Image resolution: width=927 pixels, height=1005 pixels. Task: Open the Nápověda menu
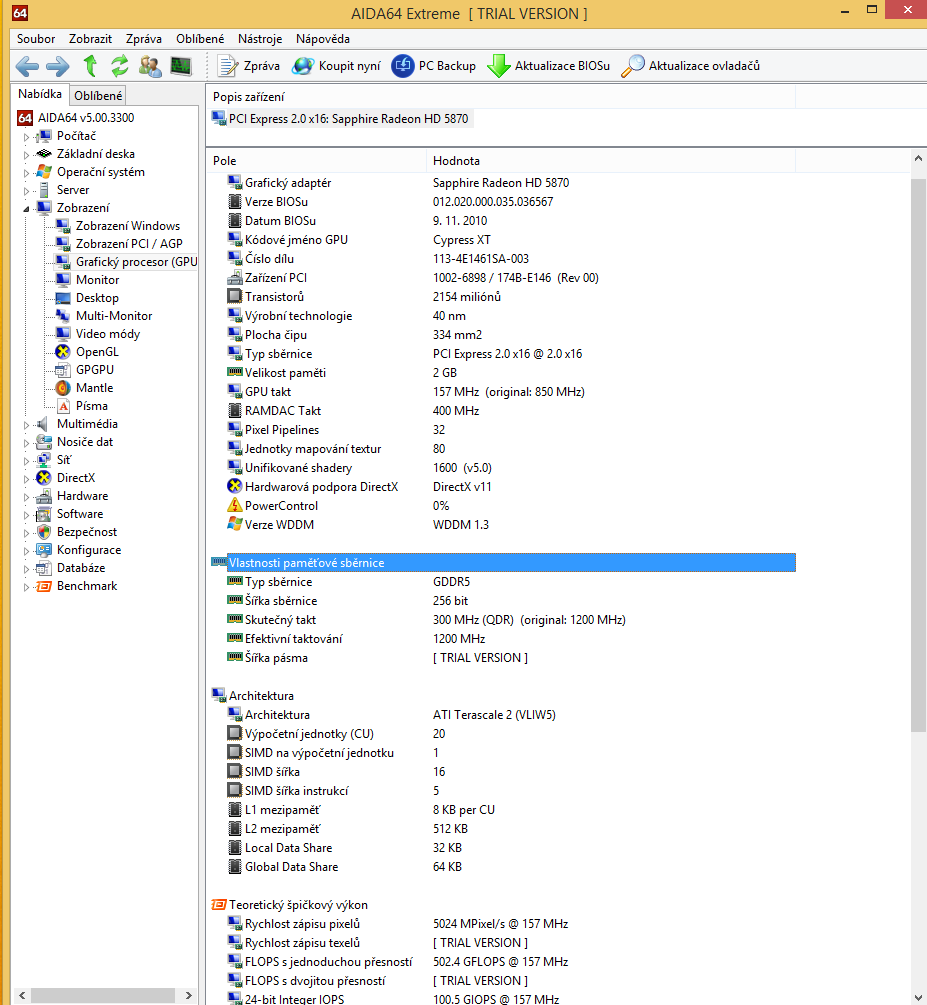pos(322,38)
